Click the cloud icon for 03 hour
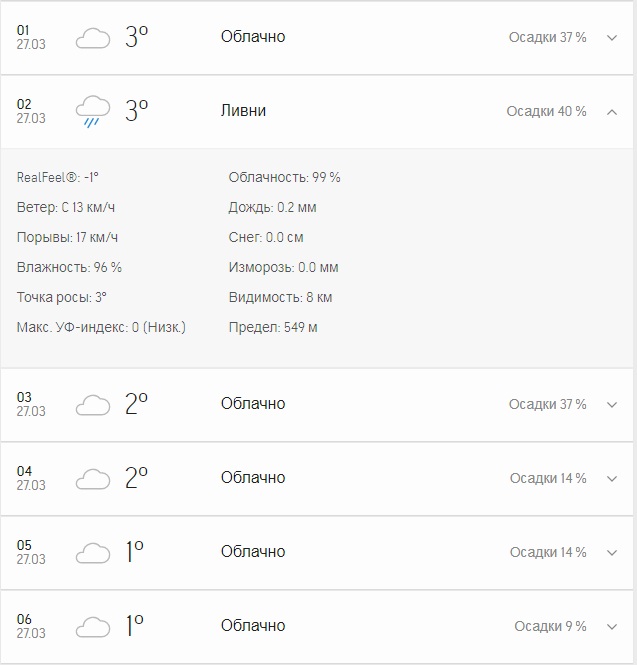Viewport: 637px width, 665px height. tap(93, 405)
